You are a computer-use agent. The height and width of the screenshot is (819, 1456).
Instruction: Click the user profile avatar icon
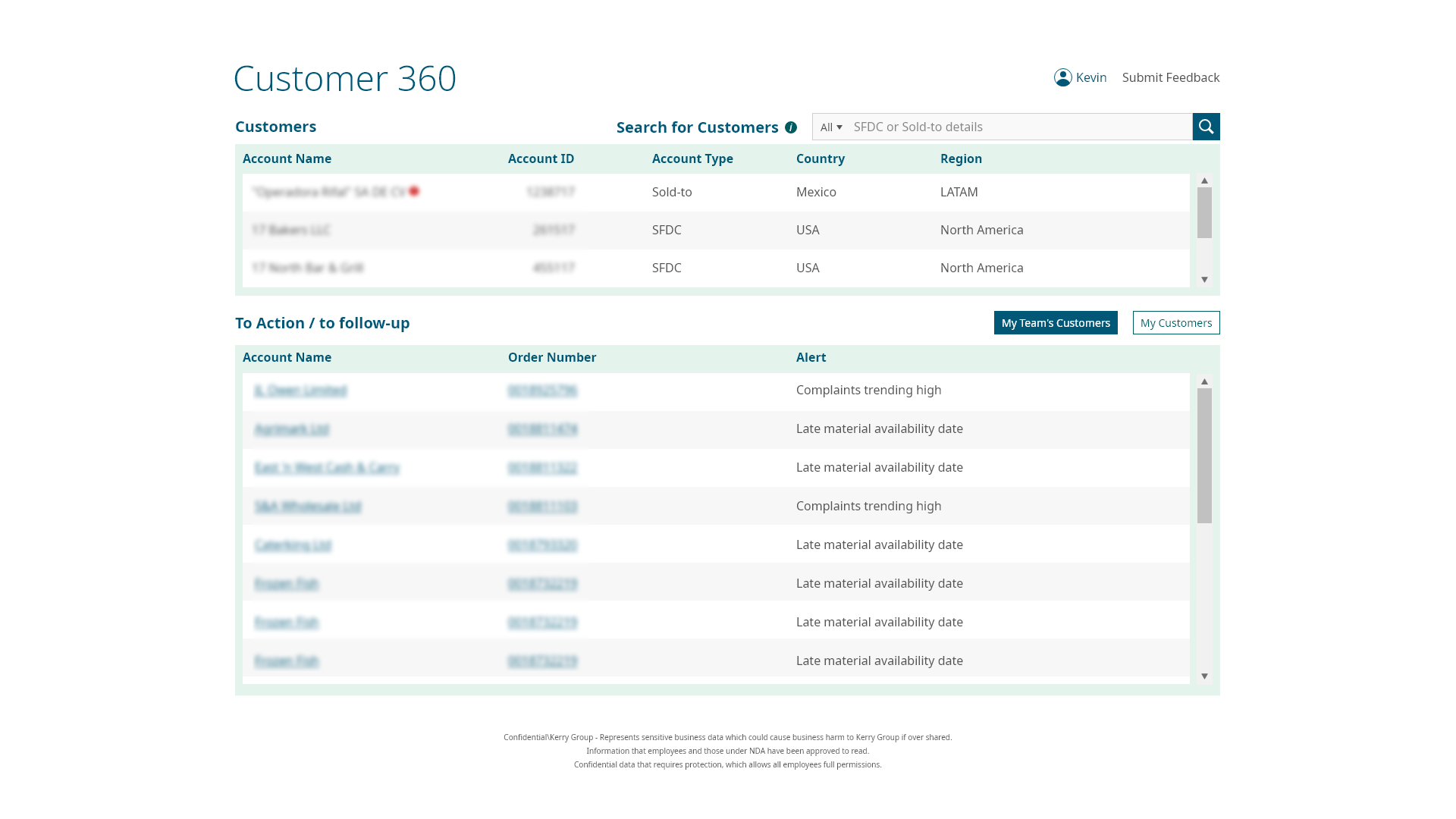point(1062,77)
